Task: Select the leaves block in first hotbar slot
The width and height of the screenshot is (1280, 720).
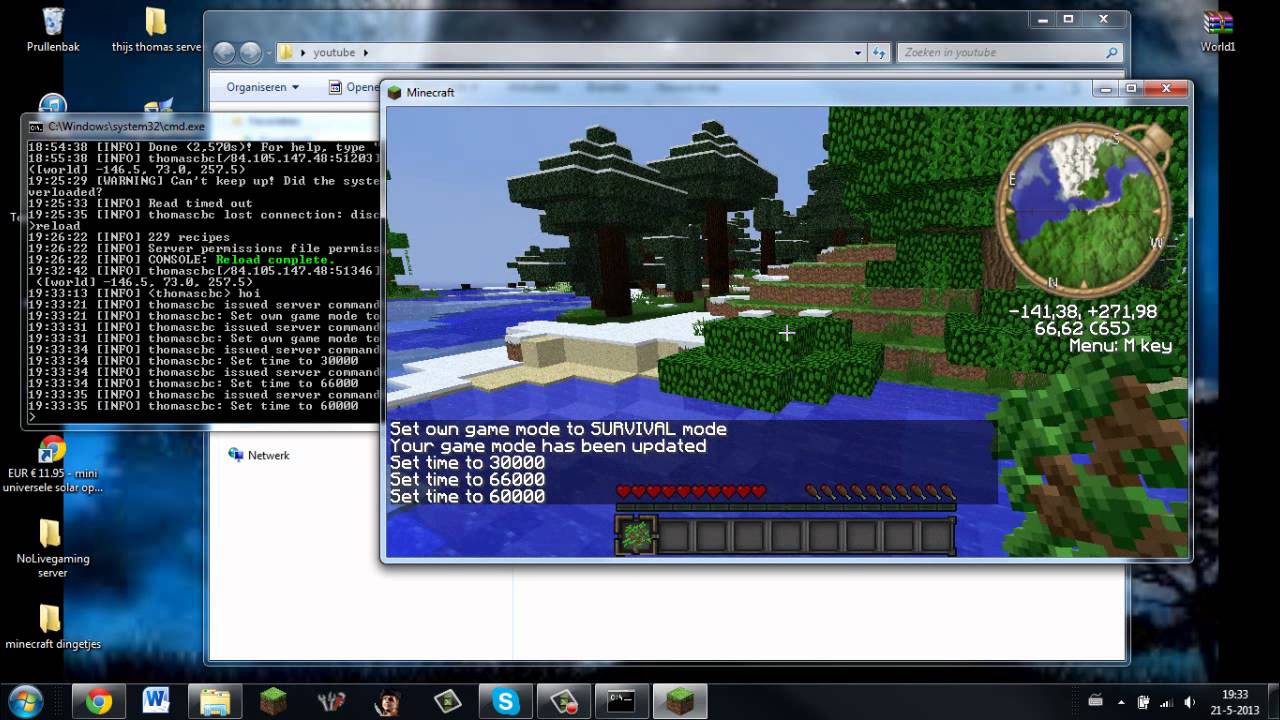Action: (x=636, y=536)
